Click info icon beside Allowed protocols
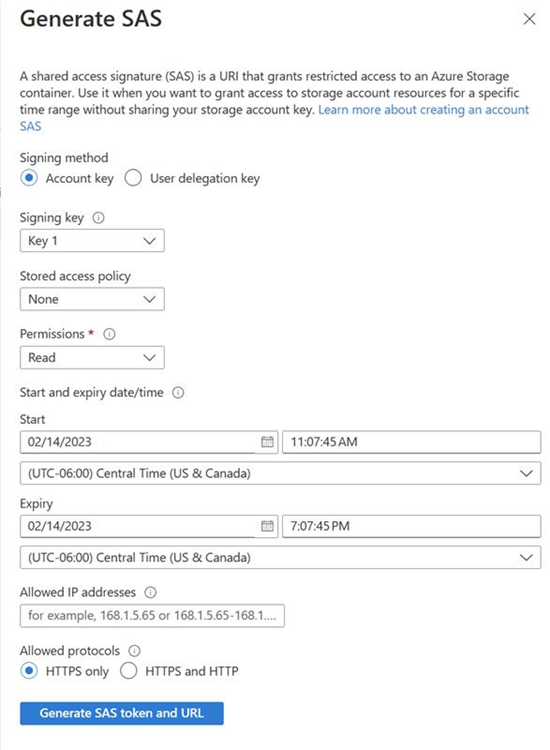 [x=135, y=651]
